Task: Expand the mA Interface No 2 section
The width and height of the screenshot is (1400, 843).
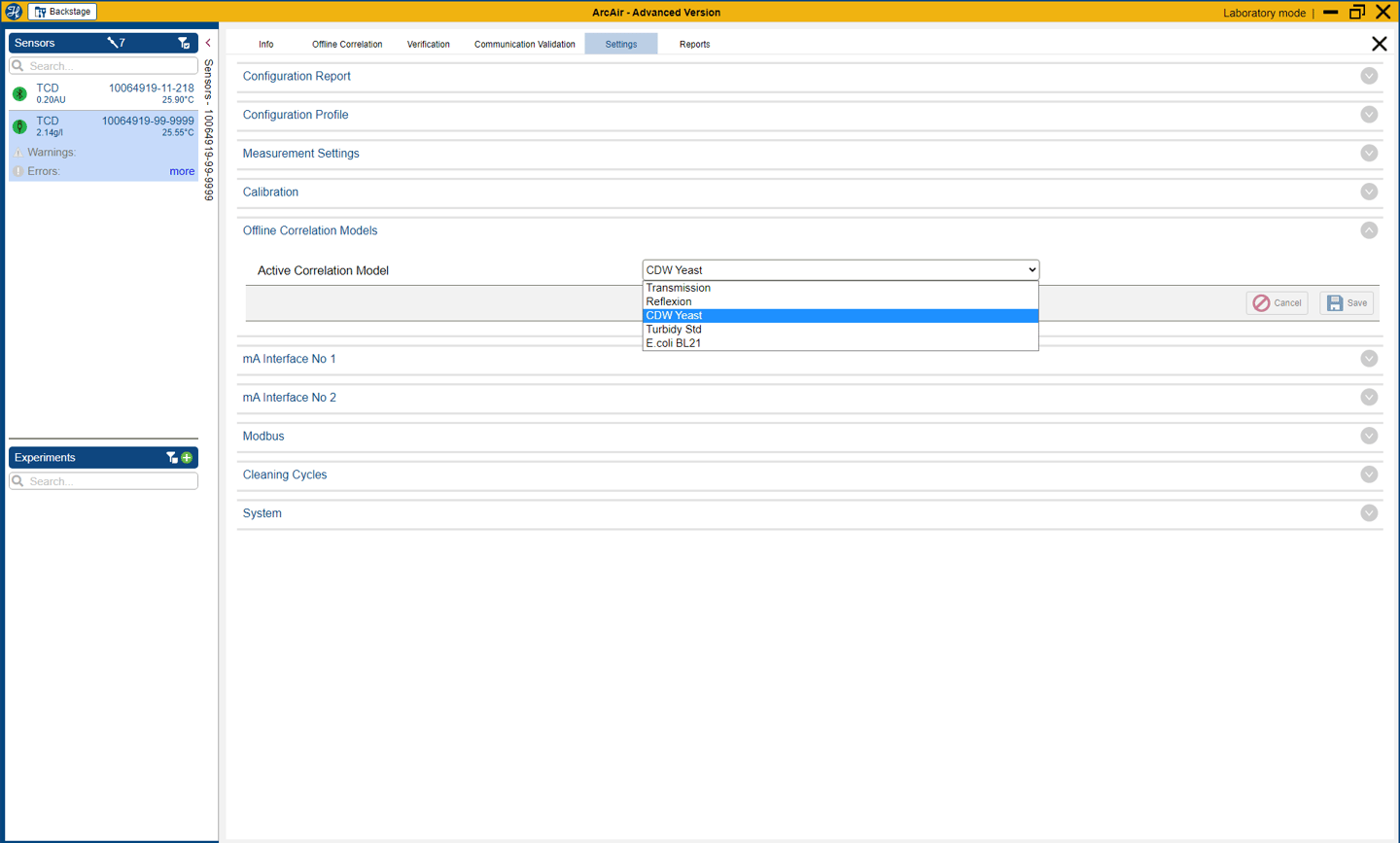Action: click(x=1369, y=398)
